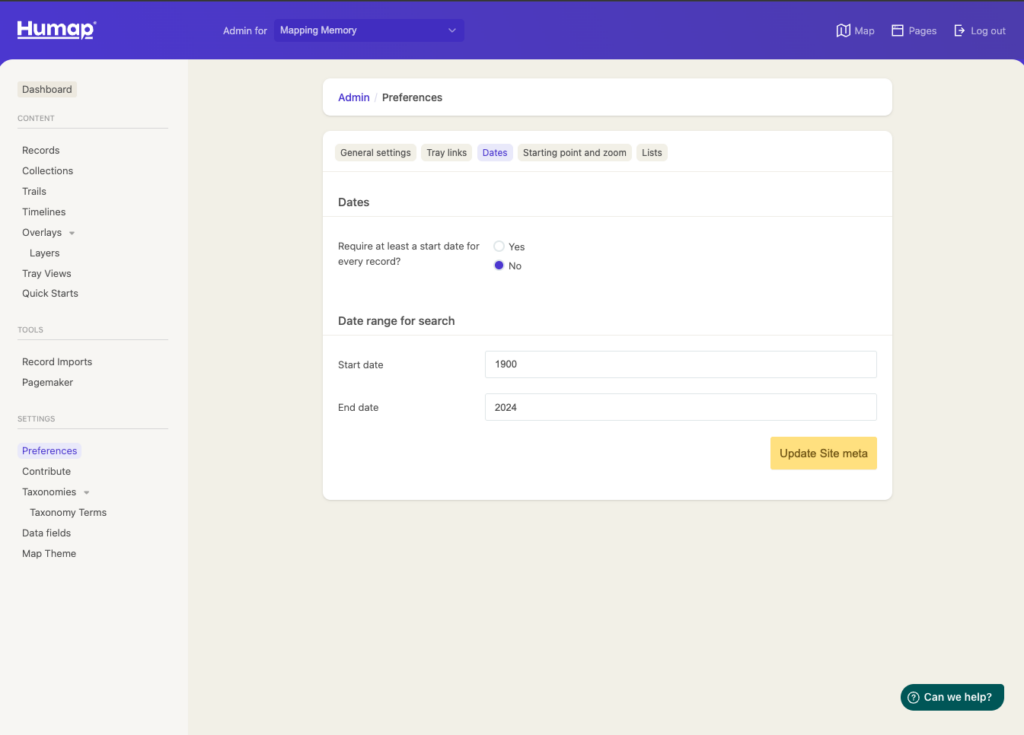The image size is (1024, 735).
Task: Click the Humap logo
Action: click(x=56, y=30)
